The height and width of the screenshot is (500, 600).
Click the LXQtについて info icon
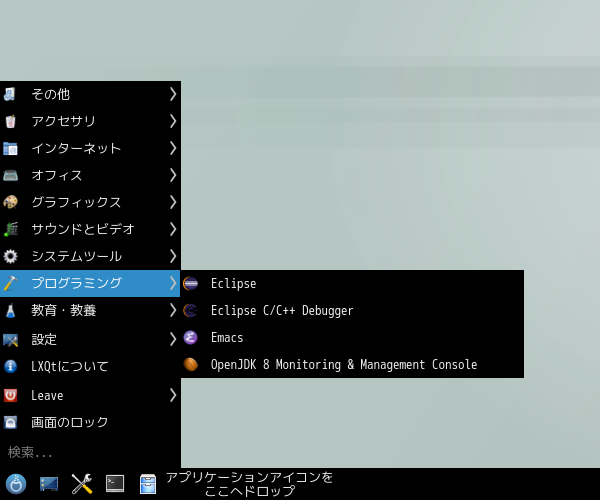(10, 366)
